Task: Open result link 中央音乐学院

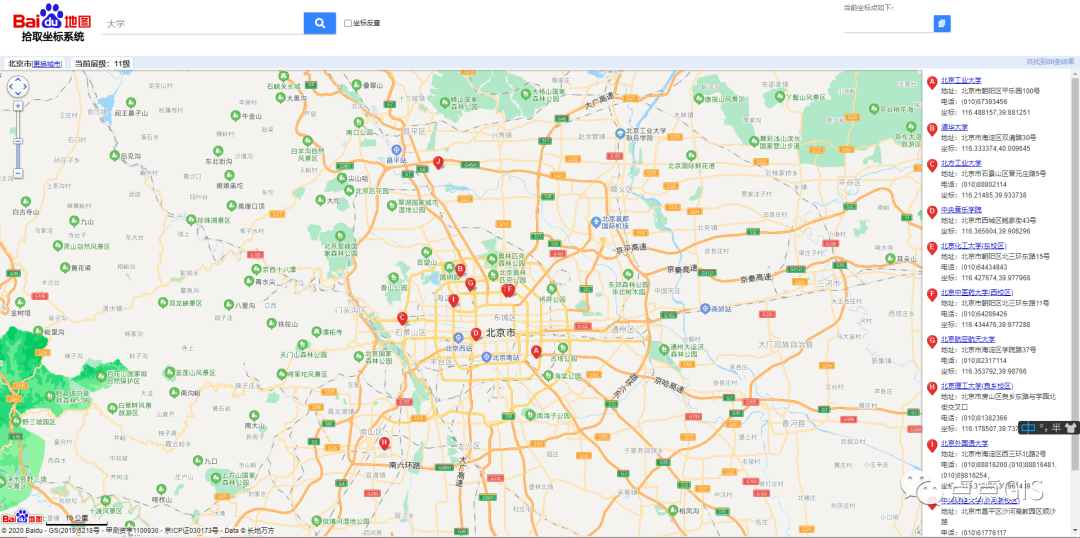Action: 961,209
